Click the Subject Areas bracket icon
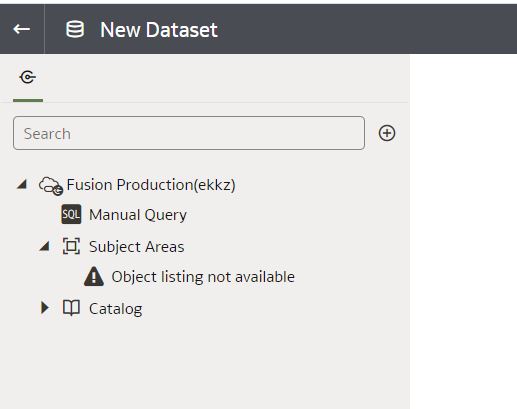The height and width of the screenshot is (409, 517). 71,246
